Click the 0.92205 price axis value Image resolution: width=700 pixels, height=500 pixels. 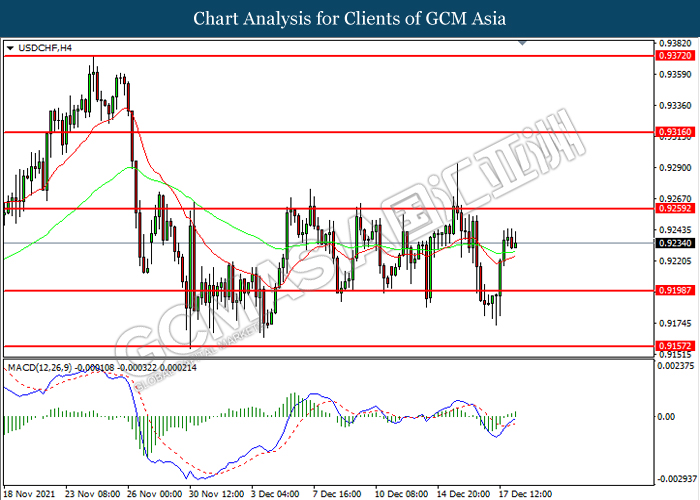point(675,260)
